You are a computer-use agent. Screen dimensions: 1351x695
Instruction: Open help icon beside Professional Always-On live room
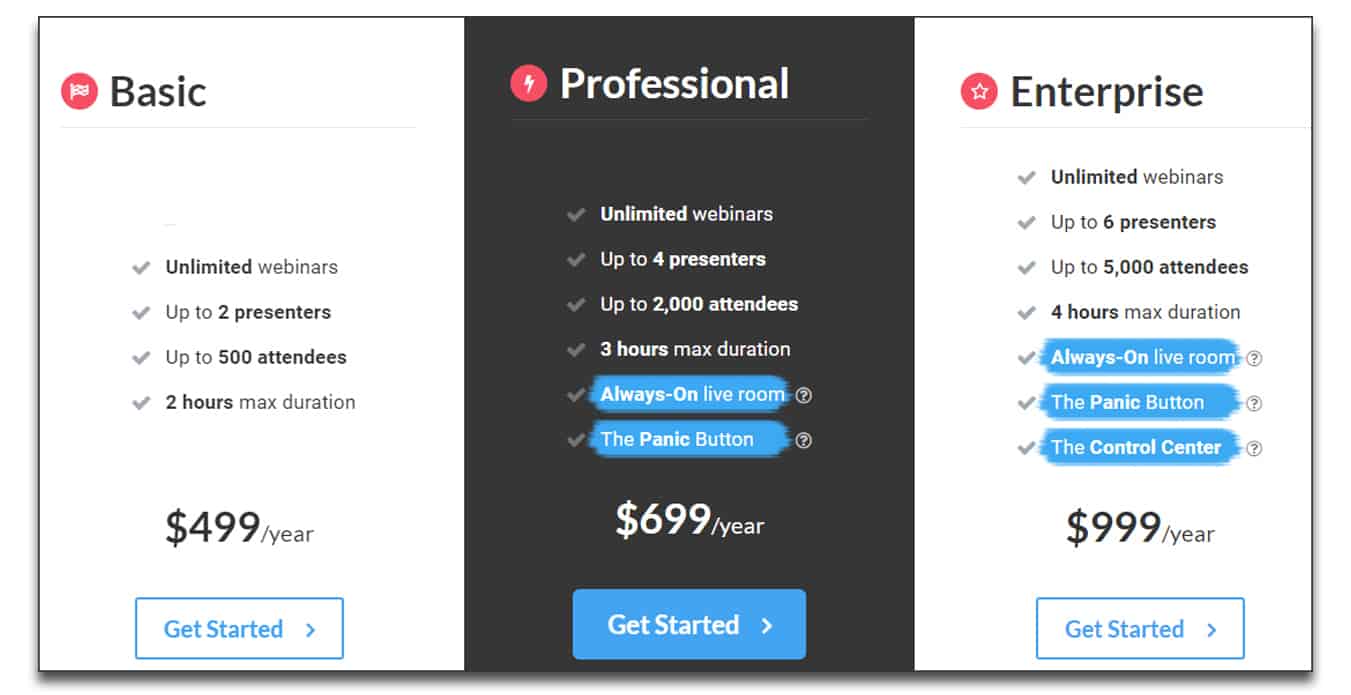point(804,395)
